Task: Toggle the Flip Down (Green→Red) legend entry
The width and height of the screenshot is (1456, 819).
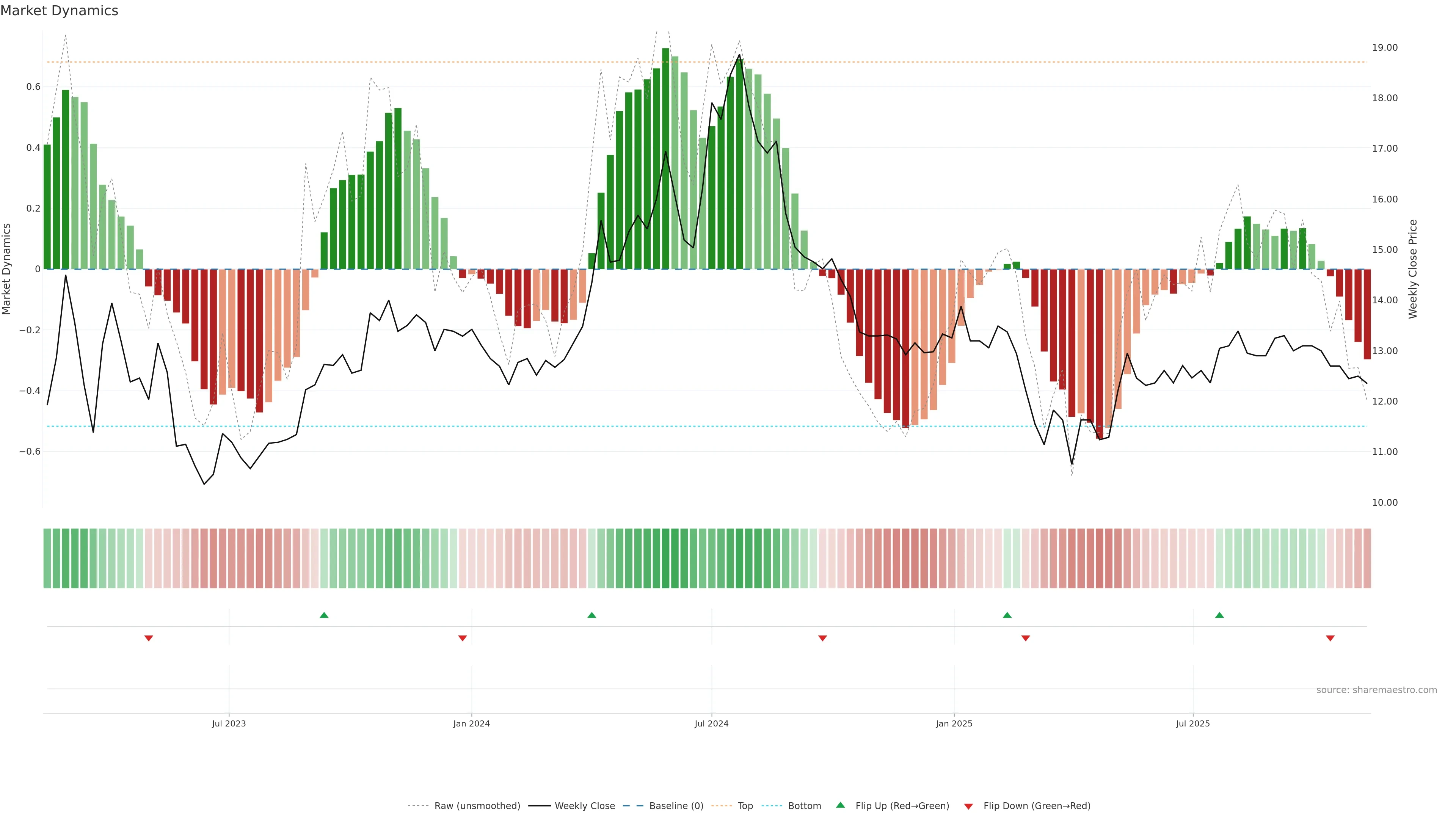Action: tap(1037, 806)
